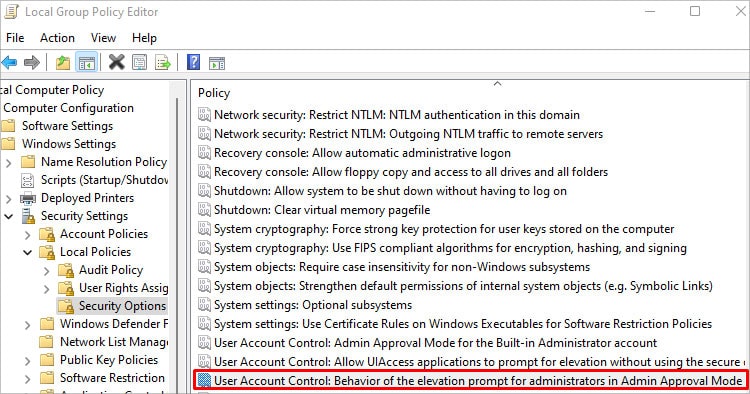The height and width of the screenshot is (394, 750).
Task: Click the Export List toolbar icon
Action: pyautogui.click(x=163, y=63)
